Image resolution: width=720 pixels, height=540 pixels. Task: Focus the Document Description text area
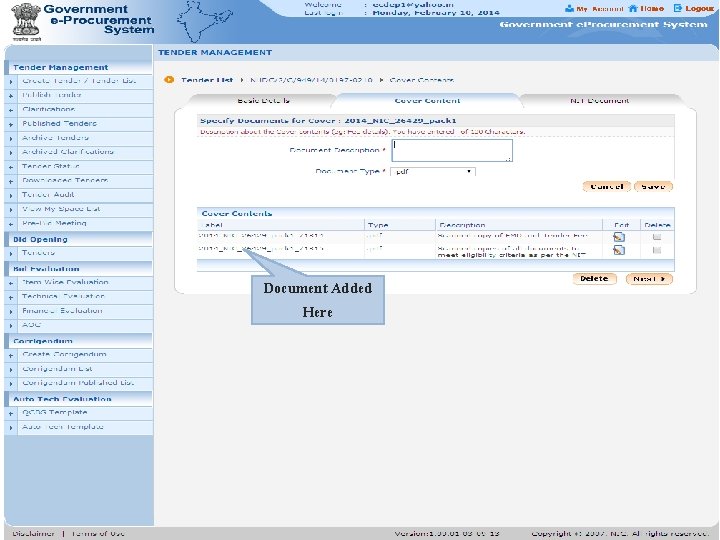pyautogui.click(x=452, y=151)
